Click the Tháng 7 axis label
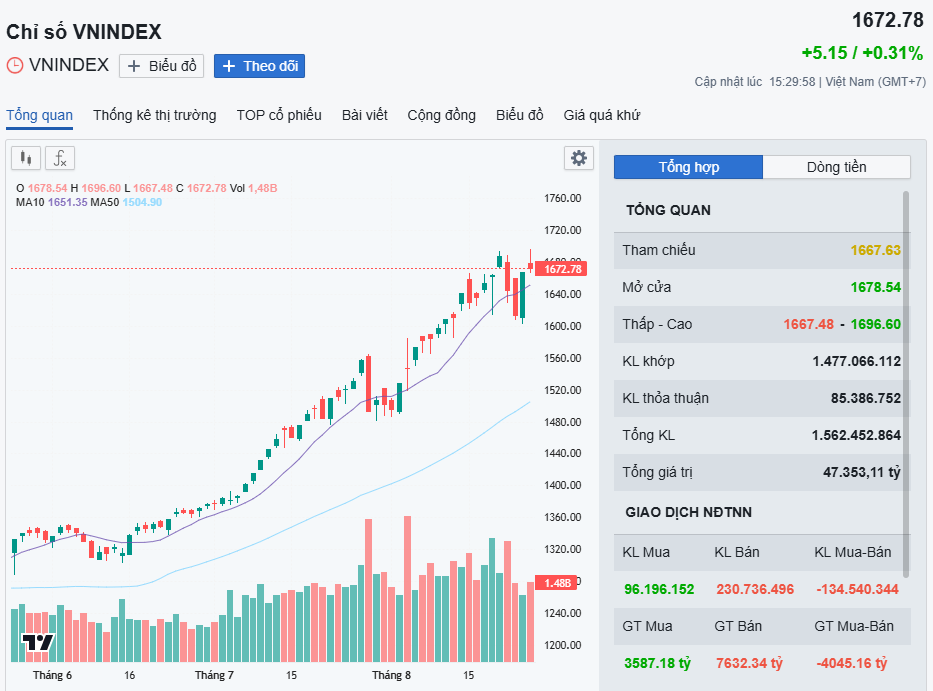Image resolution: width=933 pixels, height=691 pixels. tap(214, 675)
